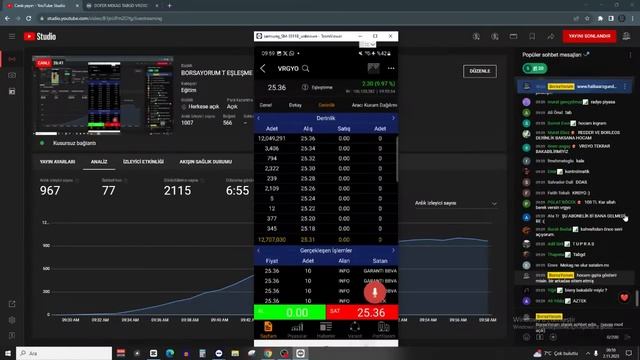The width and height of the screenshot is (640, 360).
Task: Click the search magnifier next to VRGYO
Action: pyautogui.click(x=305, y=69)
